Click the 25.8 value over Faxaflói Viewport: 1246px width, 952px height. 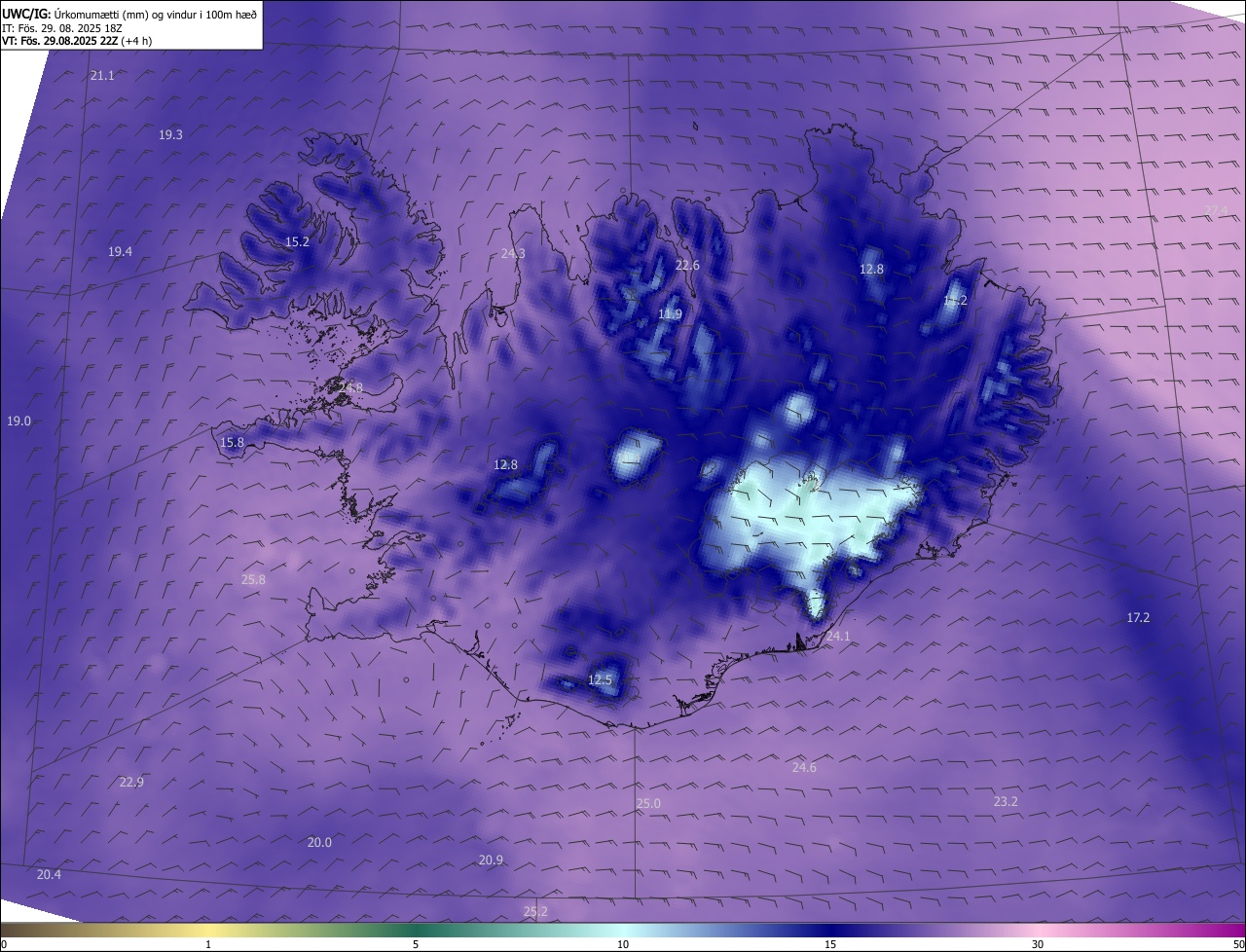(253, 580)
